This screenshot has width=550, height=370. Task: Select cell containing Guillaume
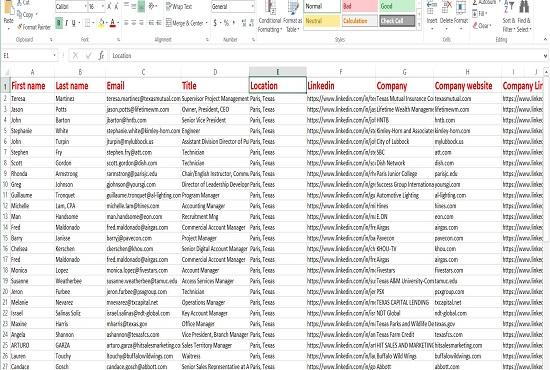click(x=32, y=195)
